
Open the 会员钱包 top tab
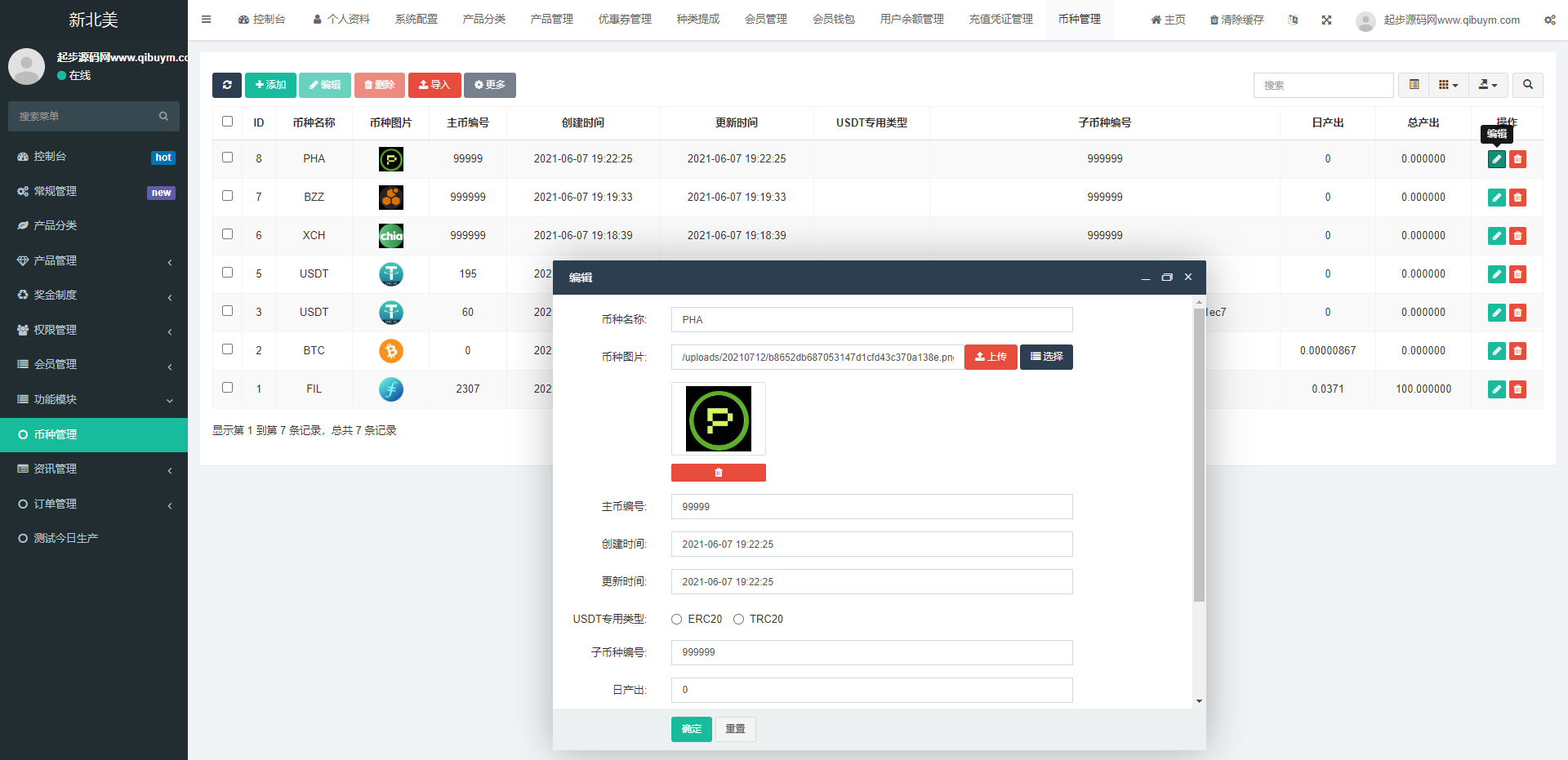[x=833, y=20]
